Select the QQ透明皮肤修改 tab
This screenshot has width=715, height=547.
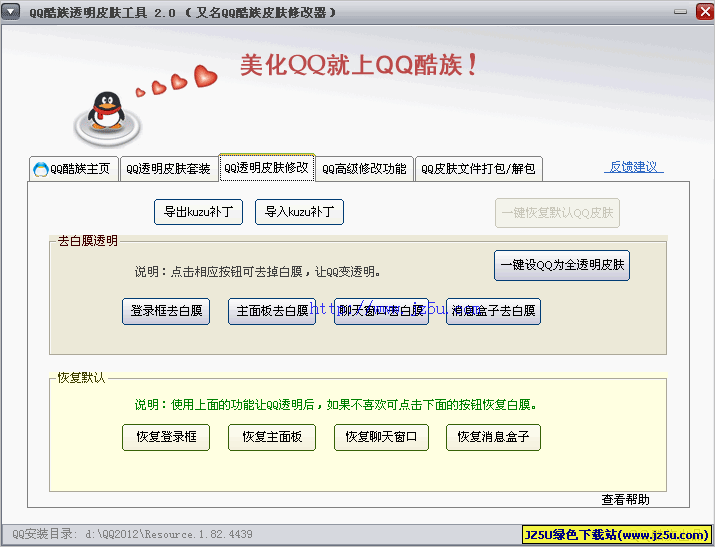(x=267, y=168)
